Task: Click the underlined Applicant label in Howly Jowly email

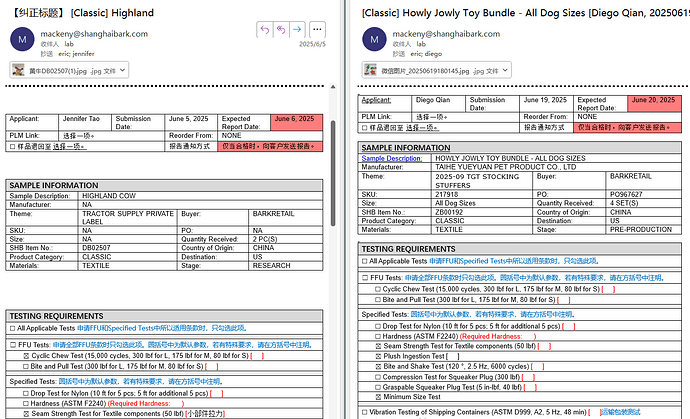Action: pos(376,100)
